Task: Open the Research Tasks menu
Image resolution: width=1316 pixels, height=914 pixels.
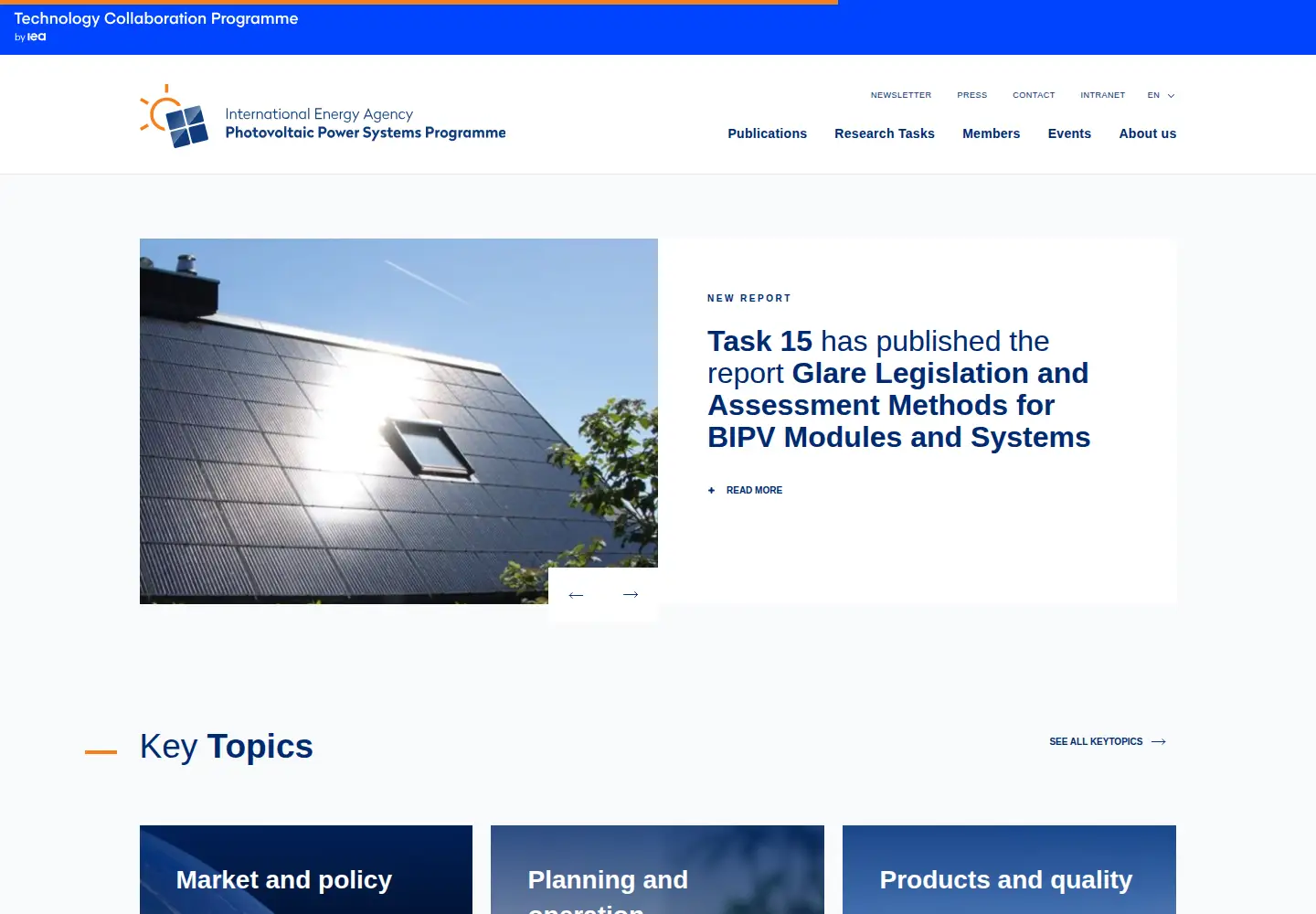Action: click(885, 133)
